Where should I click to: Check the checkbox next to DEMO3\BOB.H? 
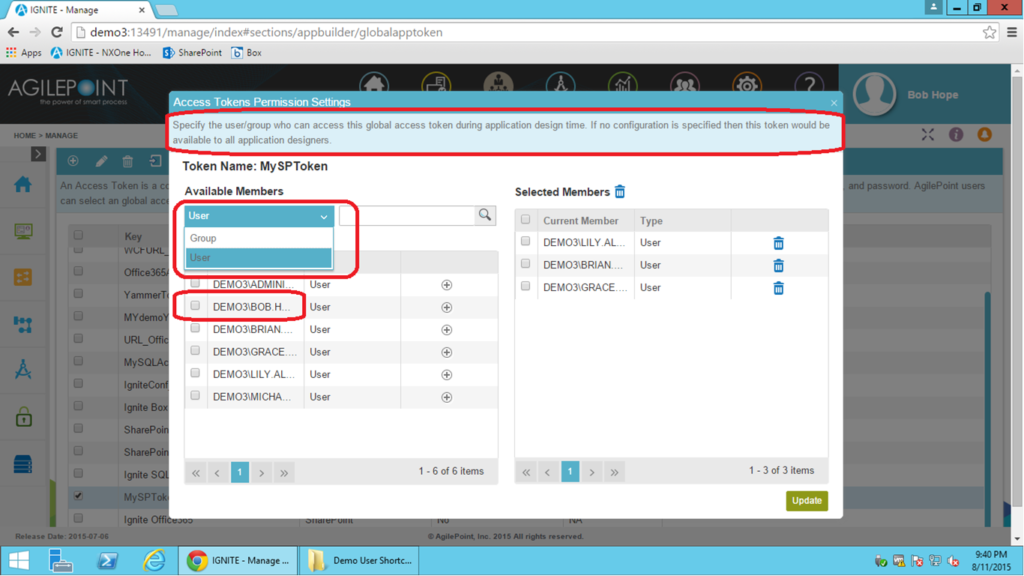tap(195, 307)
